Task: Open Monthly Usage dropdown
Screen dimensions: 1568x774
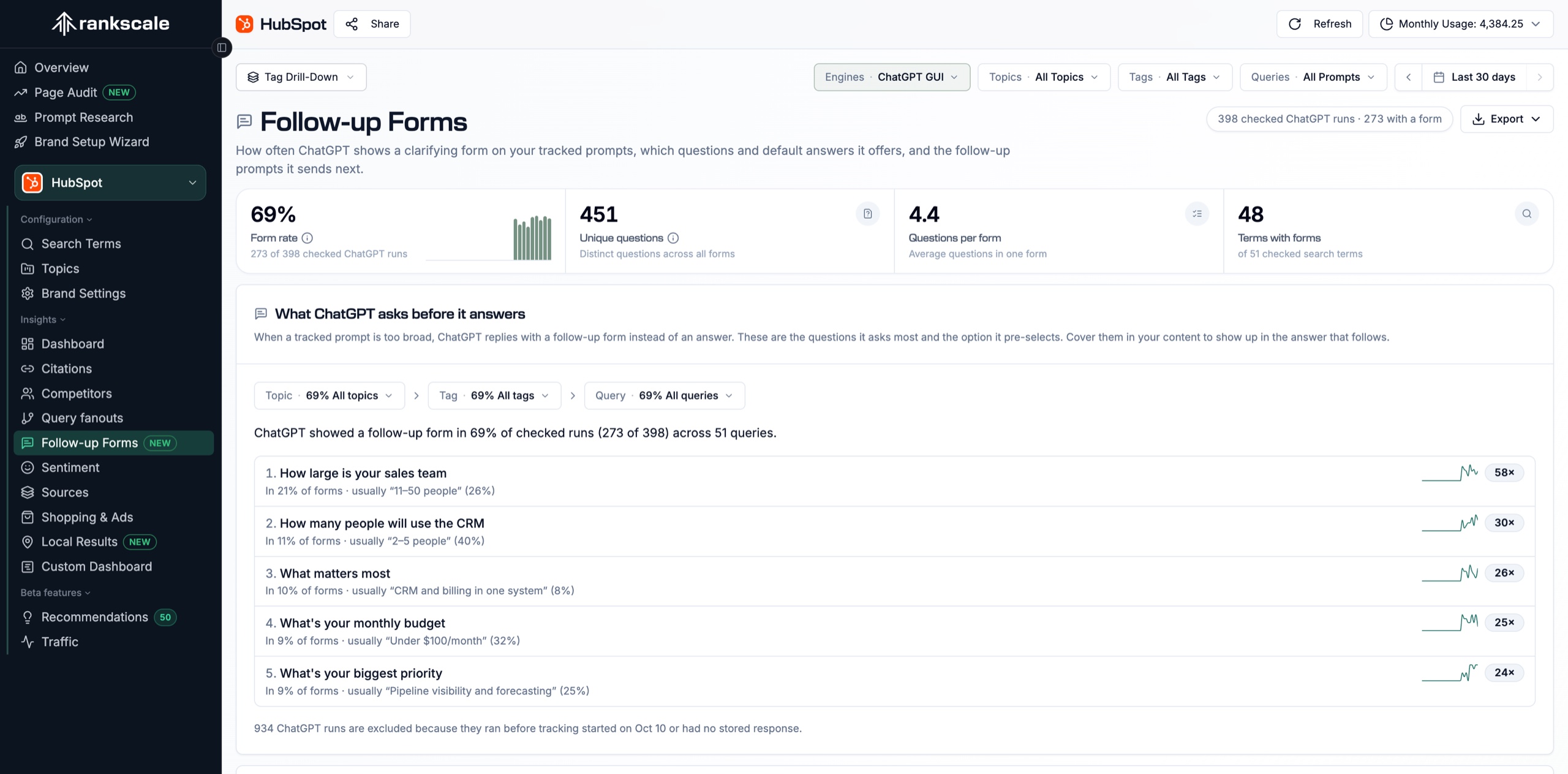Action: click(x=1461, y=24)
